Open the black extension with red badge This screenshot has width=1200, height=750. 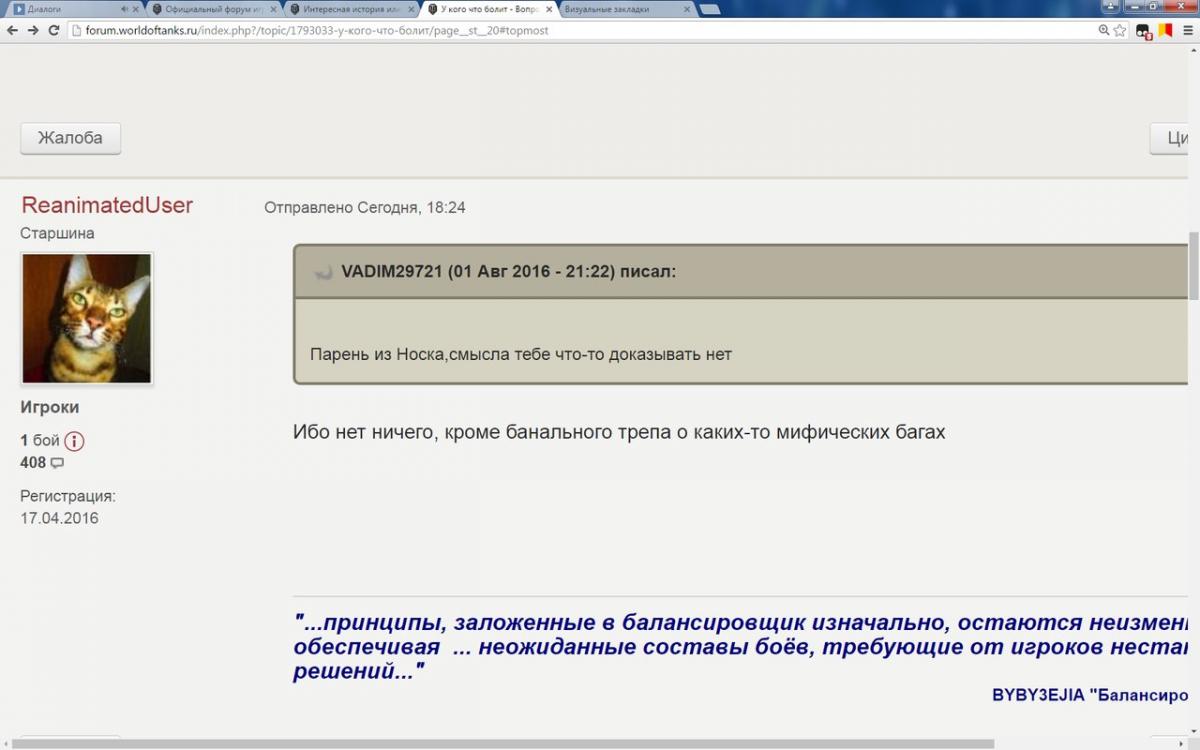pos(1144,31)
